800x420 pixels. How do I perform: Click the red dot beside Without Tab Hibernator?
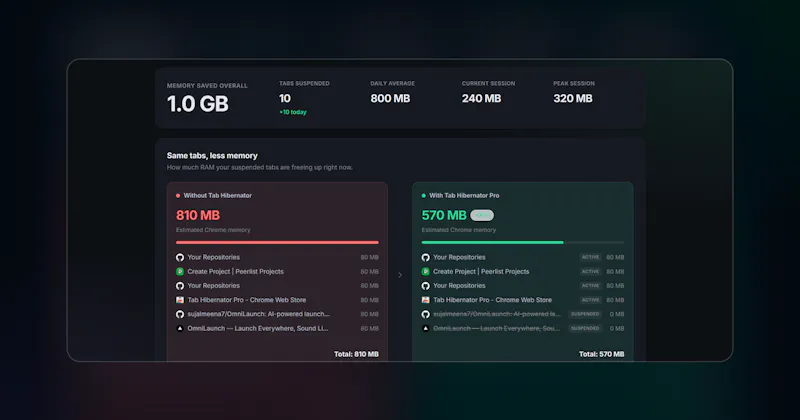[178, 195]
